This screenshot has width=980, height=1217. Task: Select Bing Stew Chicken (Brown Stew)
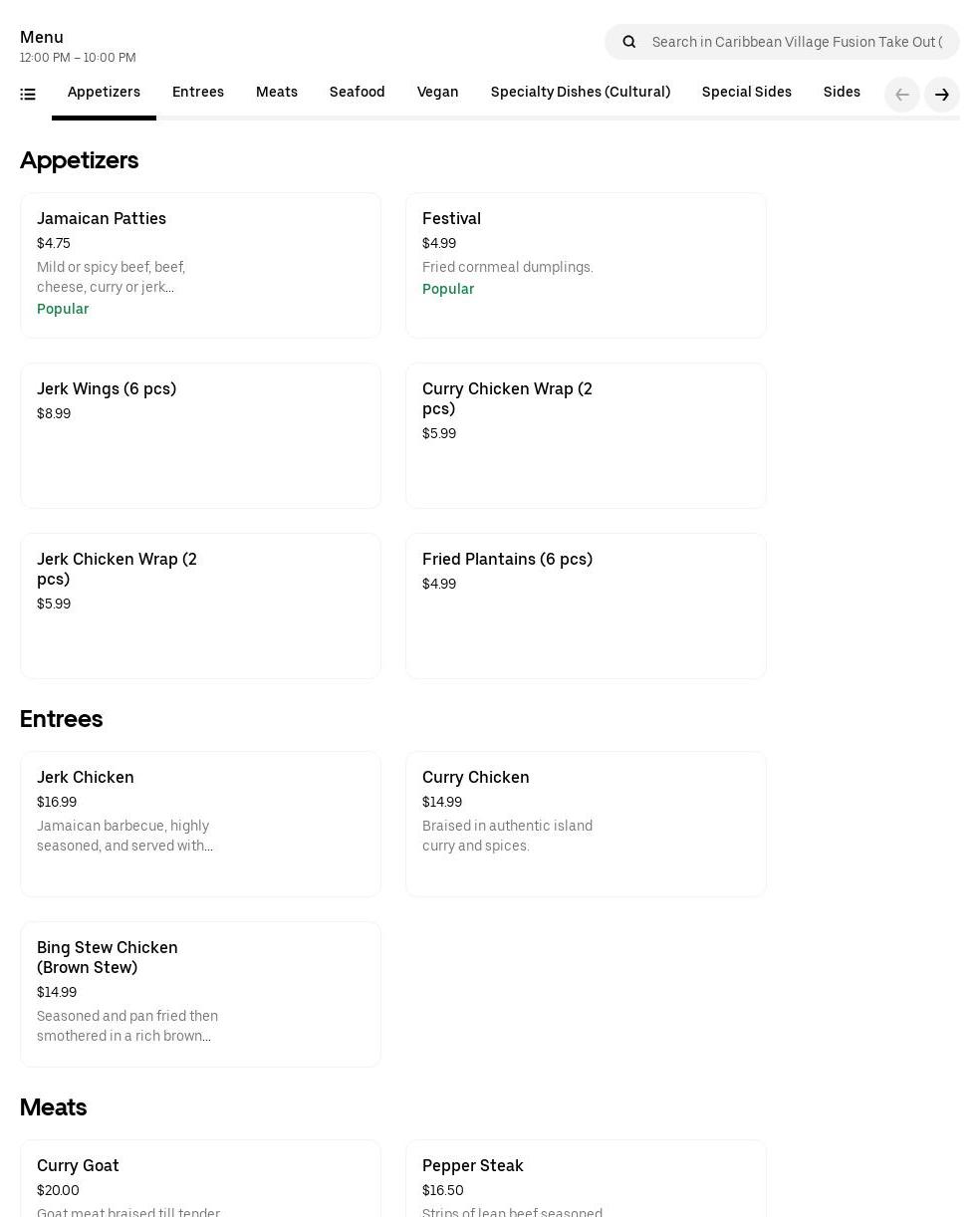(x=200, y=994)
